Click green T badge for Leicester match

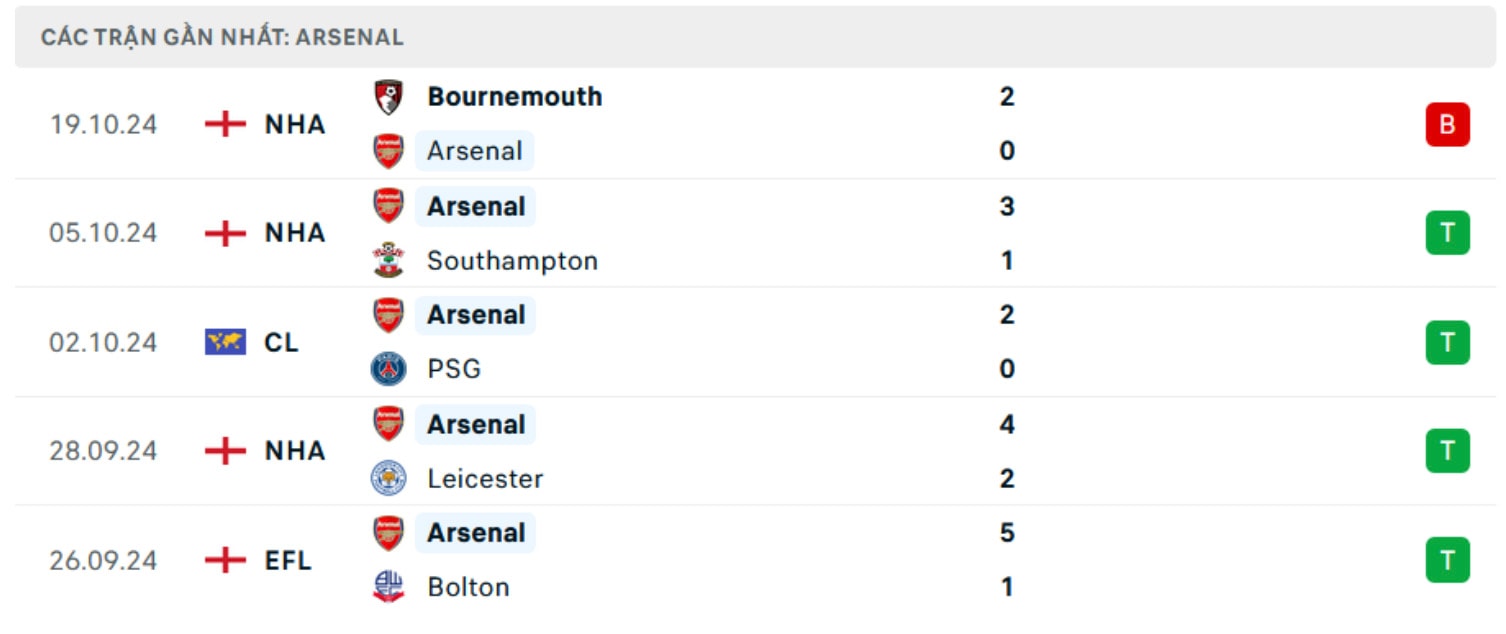pos(1448,450)
